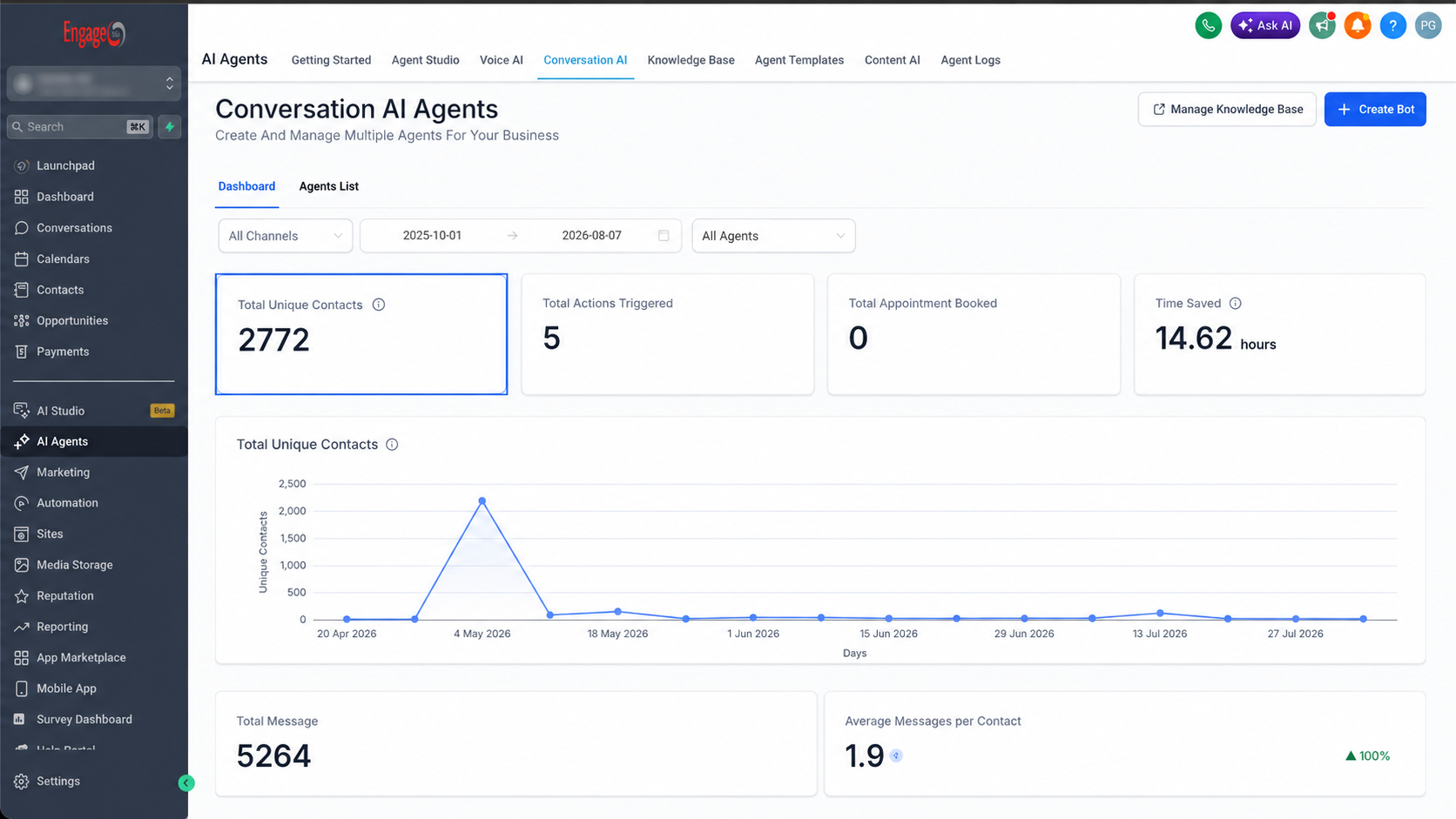This screenshot has width=1456, height=819.
Task: Click the App Marketplace grid icon
Action: coord(22,658)
